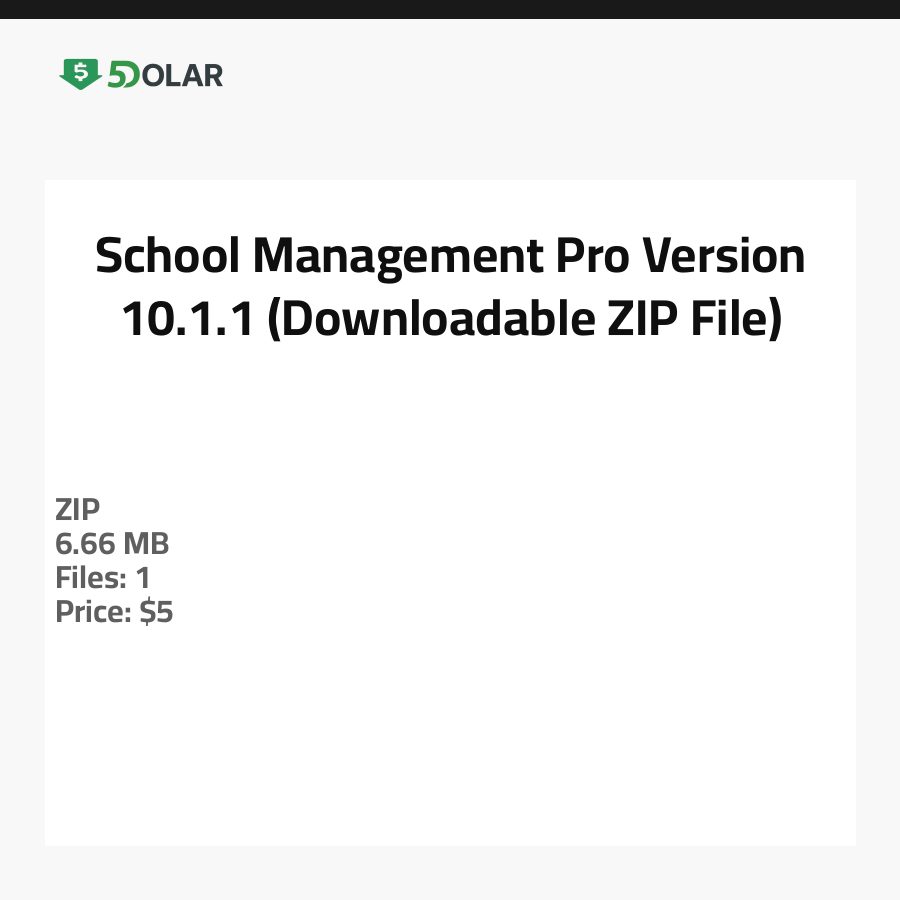
Task: Click the Price: $5 text
Action: 114,612
